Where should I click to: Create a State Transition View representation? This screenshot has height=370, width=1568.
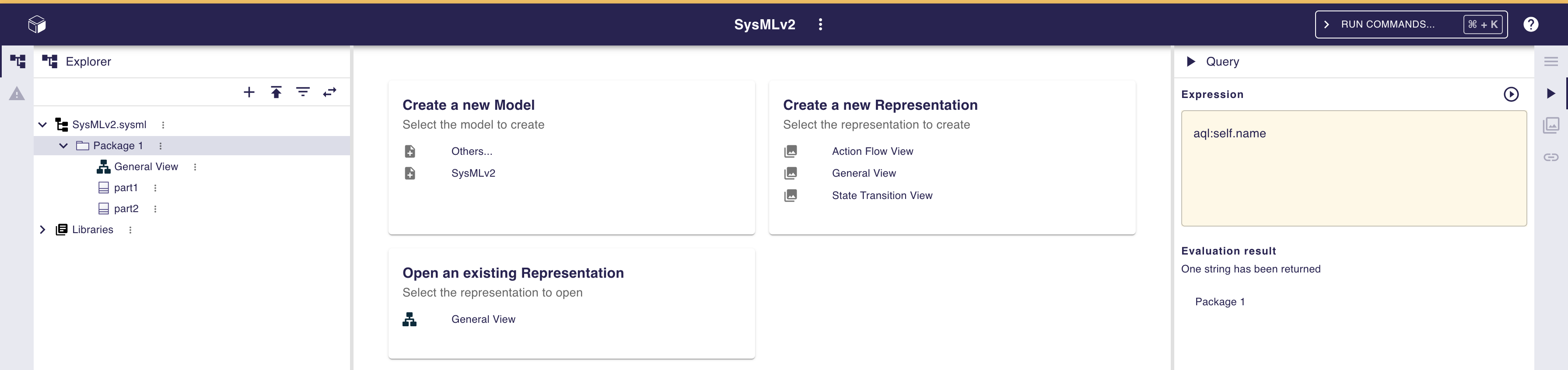pos(882,195)
